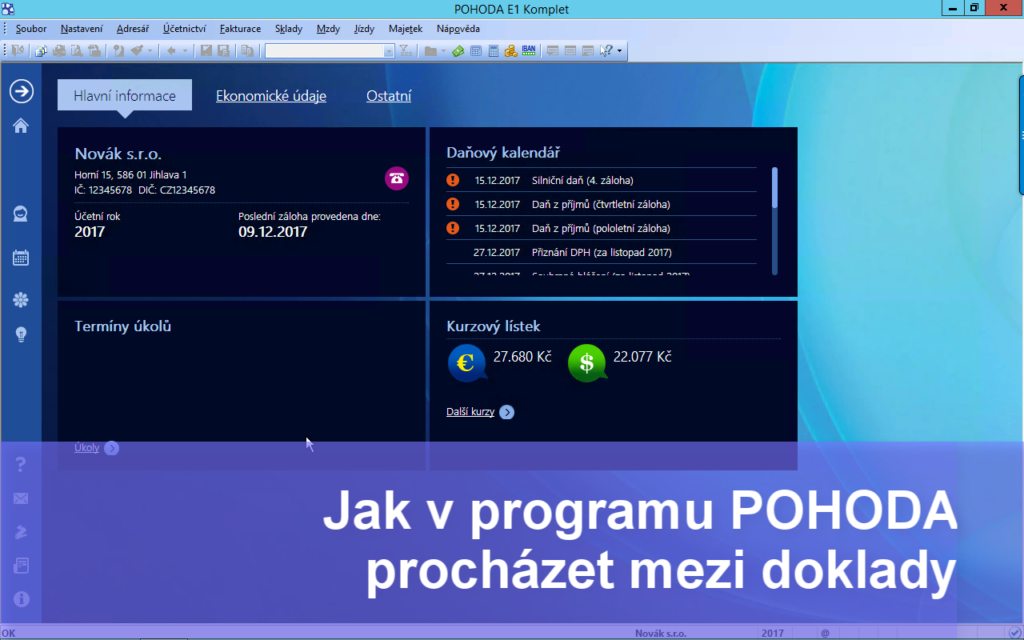Open the calendar icon in left sidebar
The image size is (1024, 640).
(21, 258)
